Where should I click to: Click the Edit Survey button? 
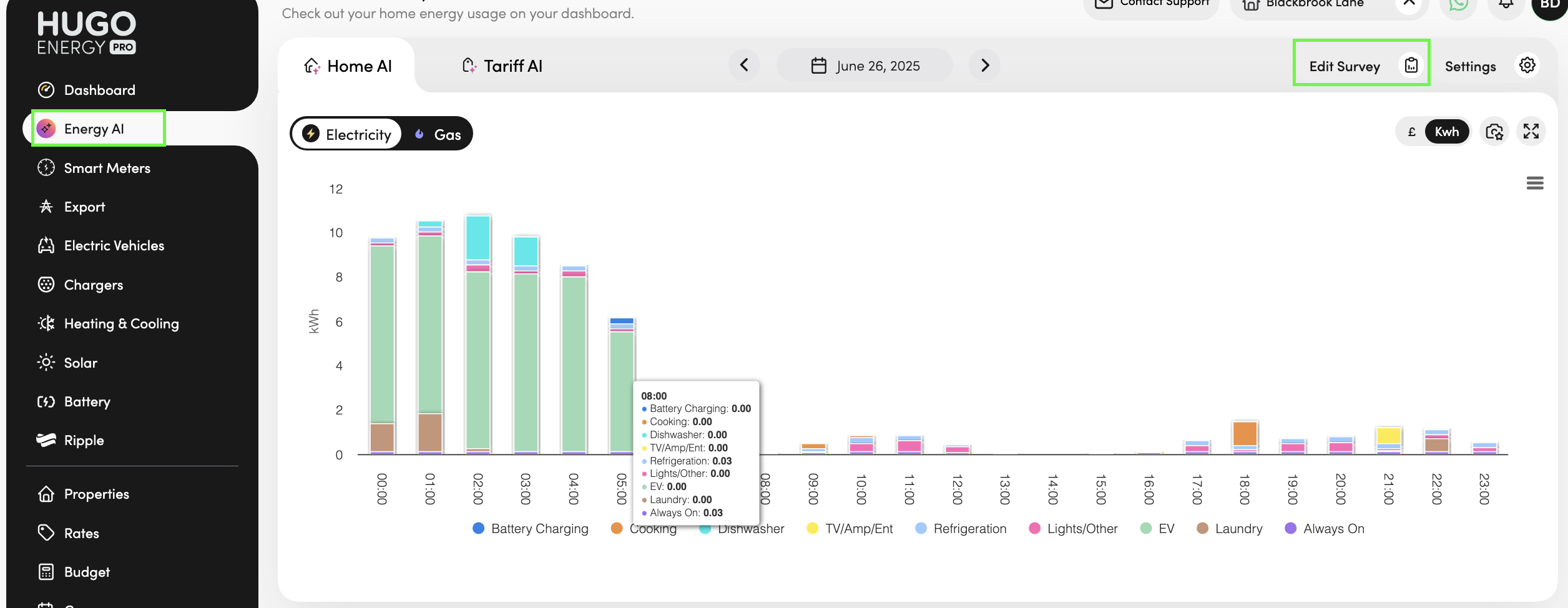point(1345,66)
